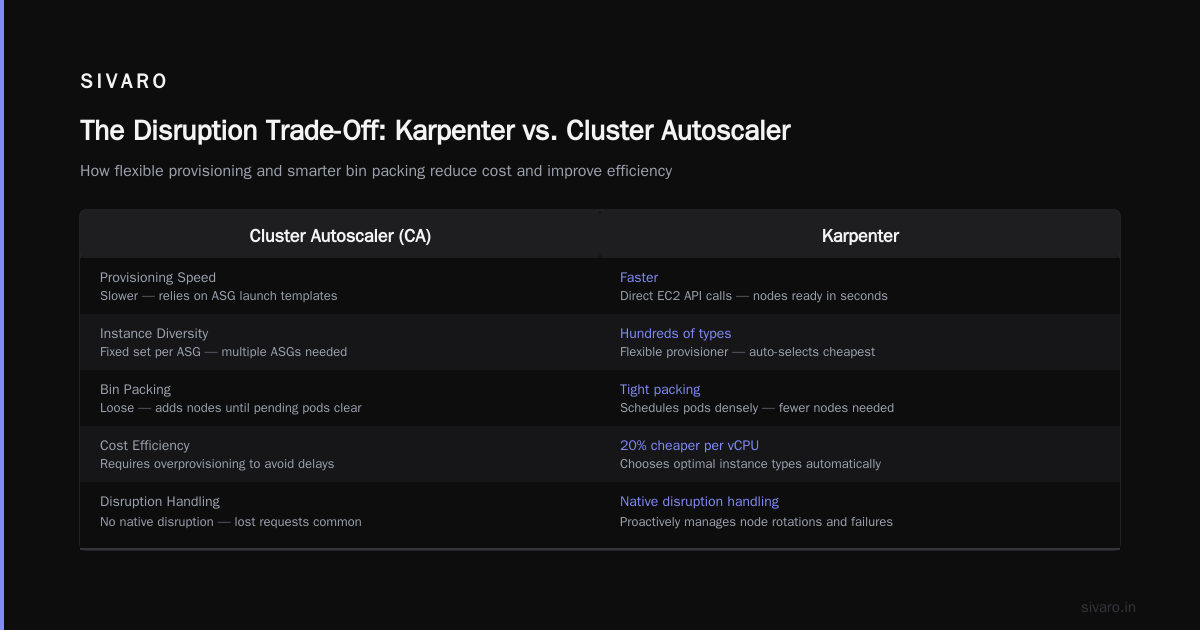1200x630 pixels.
Task: Click the Cost Efficiency row label
Action: (x=145, y=445)
